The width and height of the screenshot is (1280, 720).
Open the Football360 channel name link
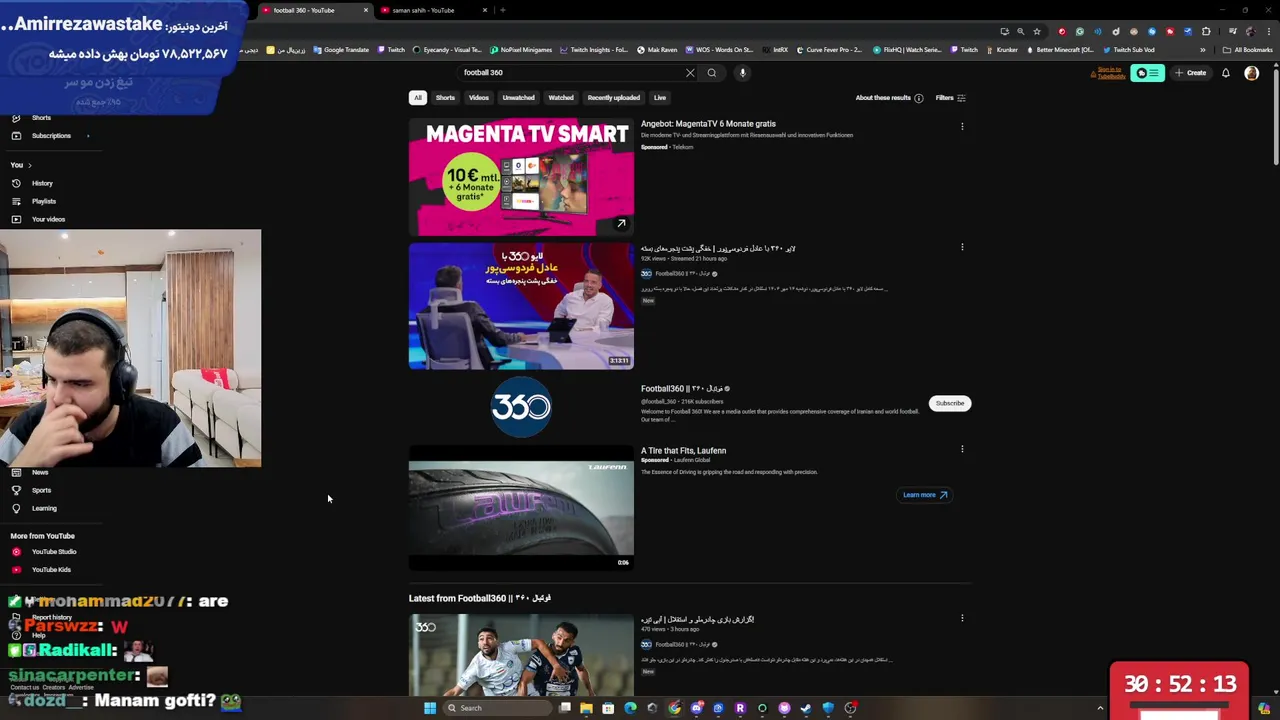(685, 389)
